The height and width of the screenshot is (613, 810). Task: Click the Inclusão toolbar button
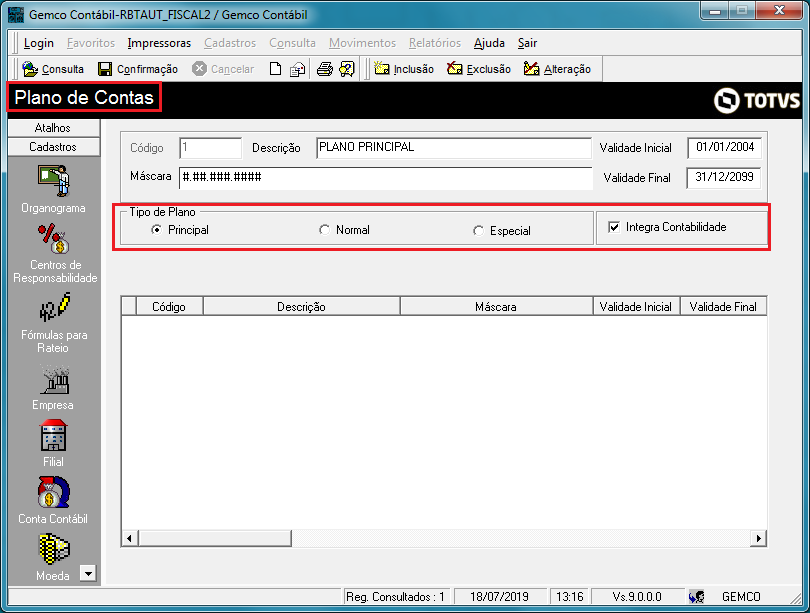[x=403, y=69]
